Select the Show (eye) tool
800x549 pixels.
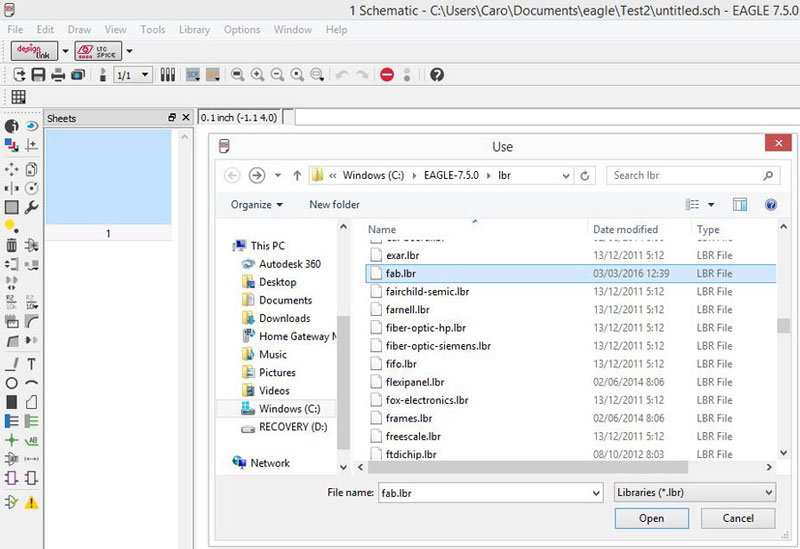32,126
